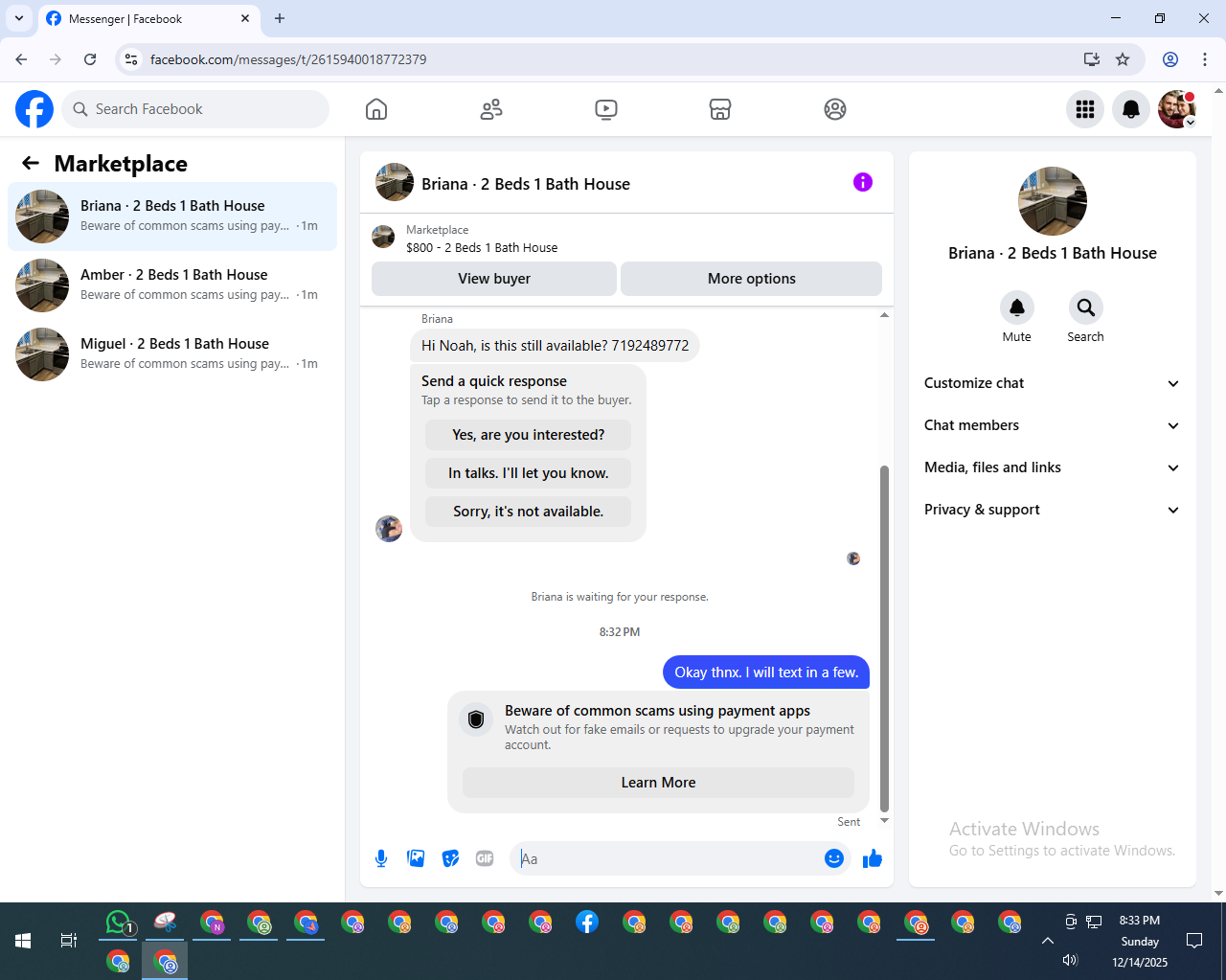
Task: Open the account profile menu avatar
Action: 1177,109
